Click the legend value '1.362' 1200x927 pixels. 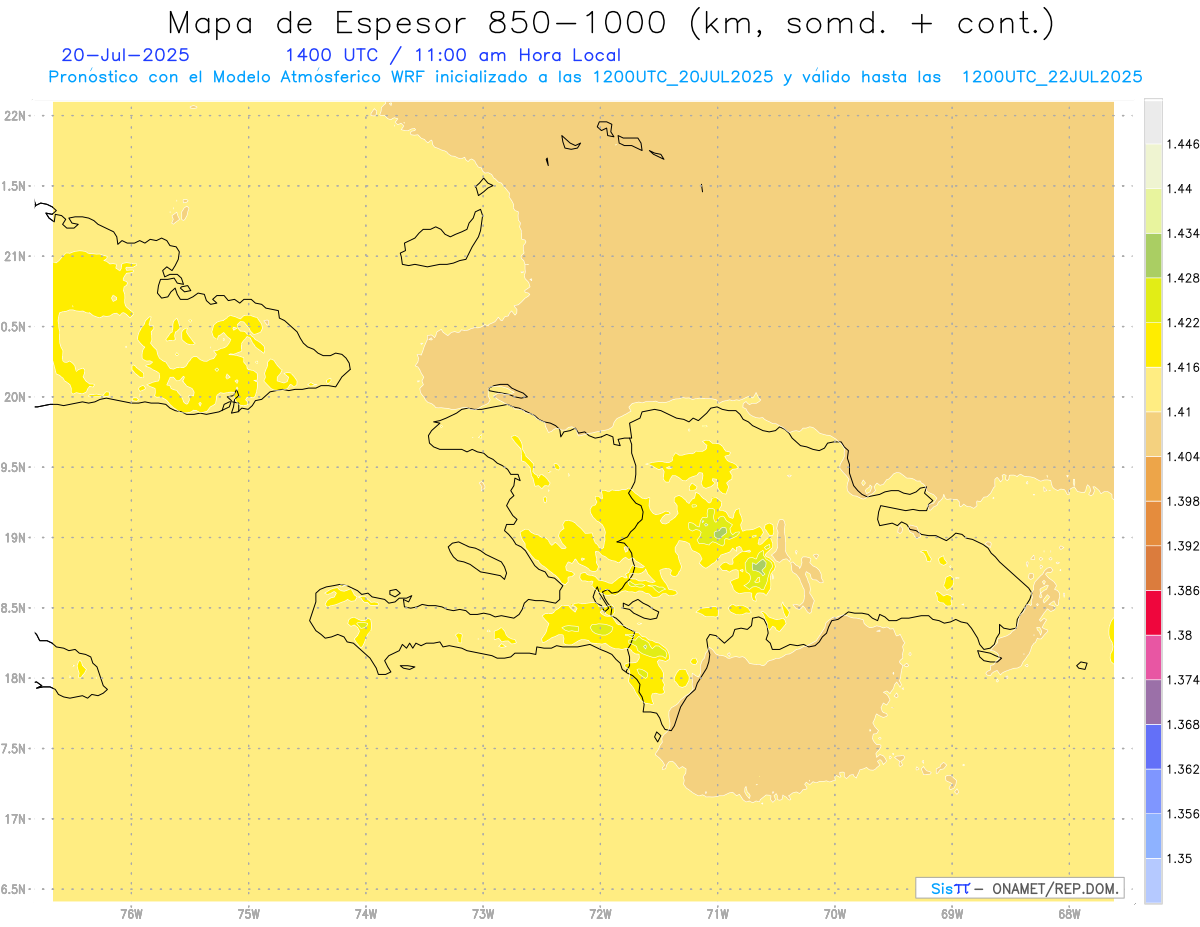pos(1183,769)
